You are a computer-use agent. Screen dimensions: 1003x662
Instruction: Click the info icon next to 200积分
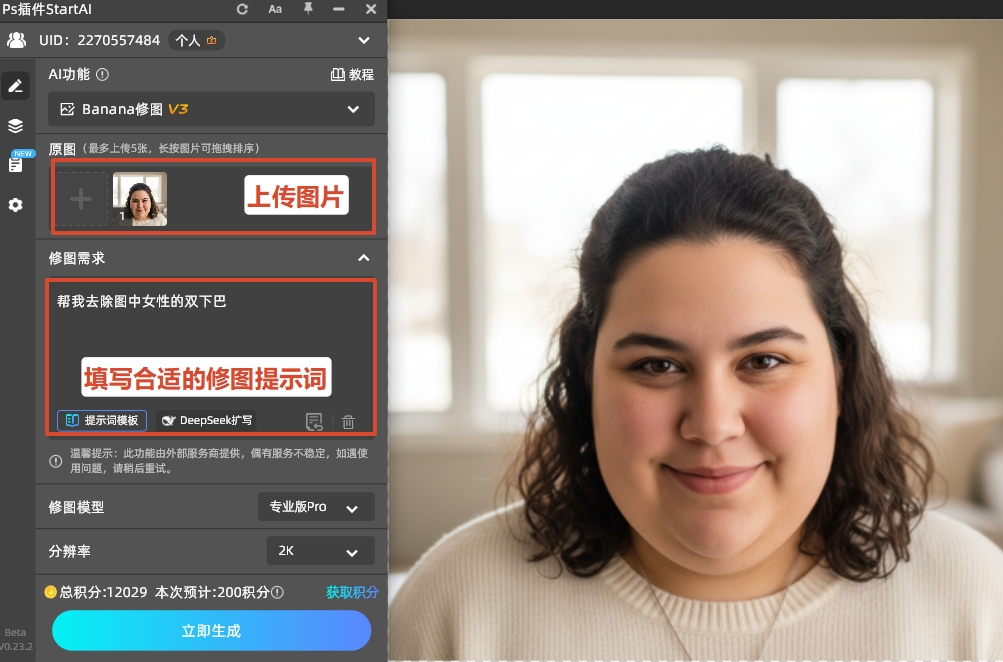pyautogui.click(x=277, y=592)
